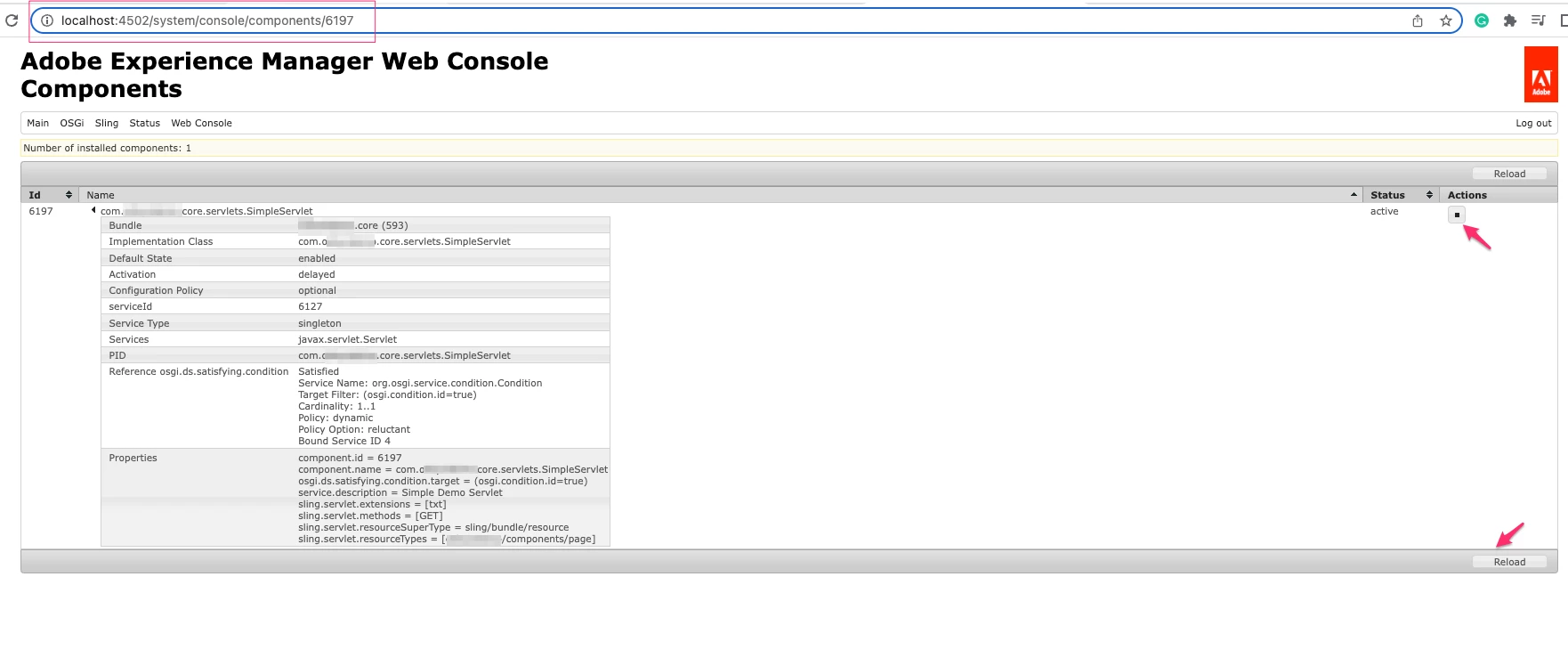
Task: Click the 'singleton' service type value
Action: (319, 323)
